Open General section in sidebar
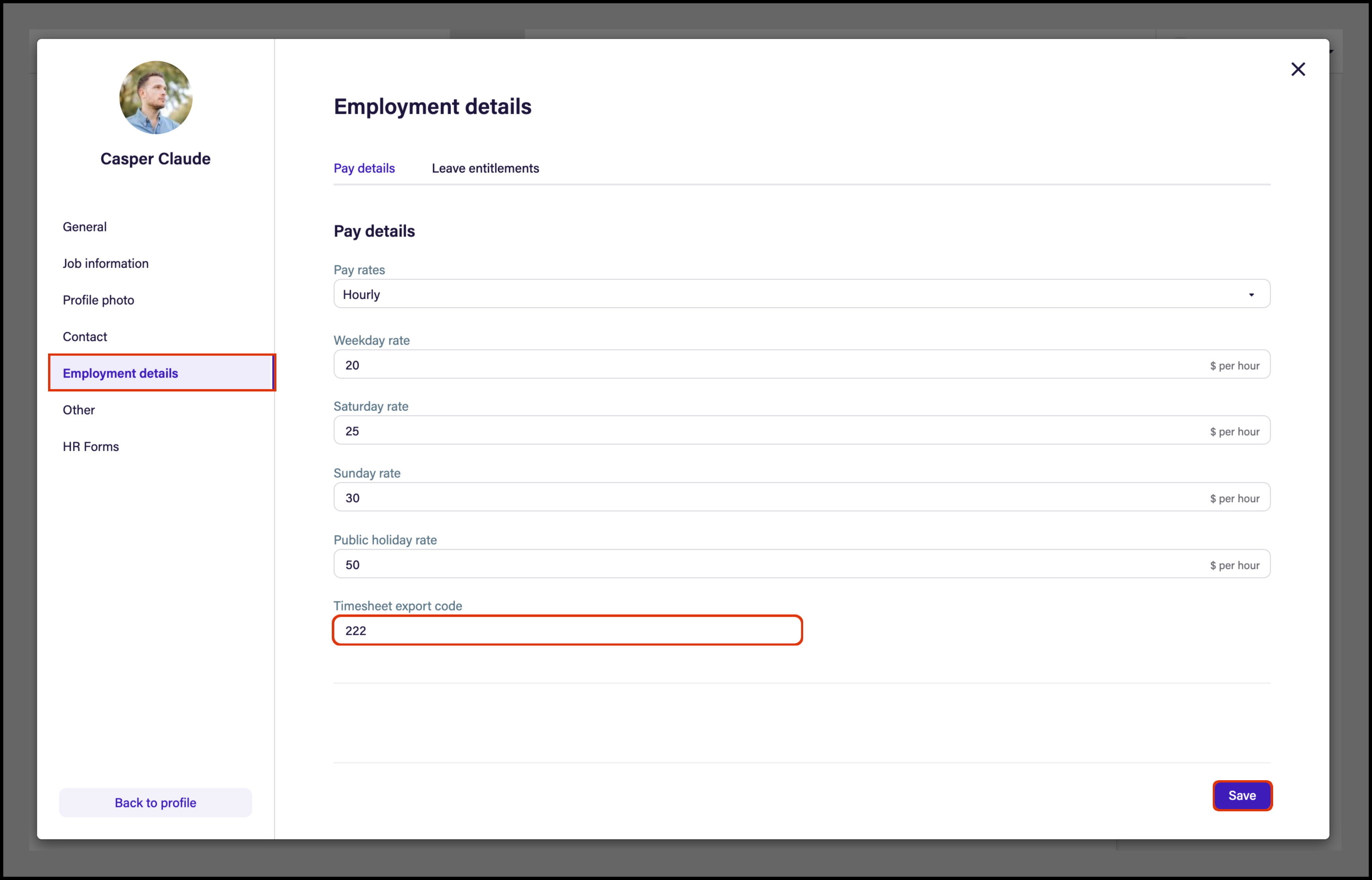 (85, 227)
